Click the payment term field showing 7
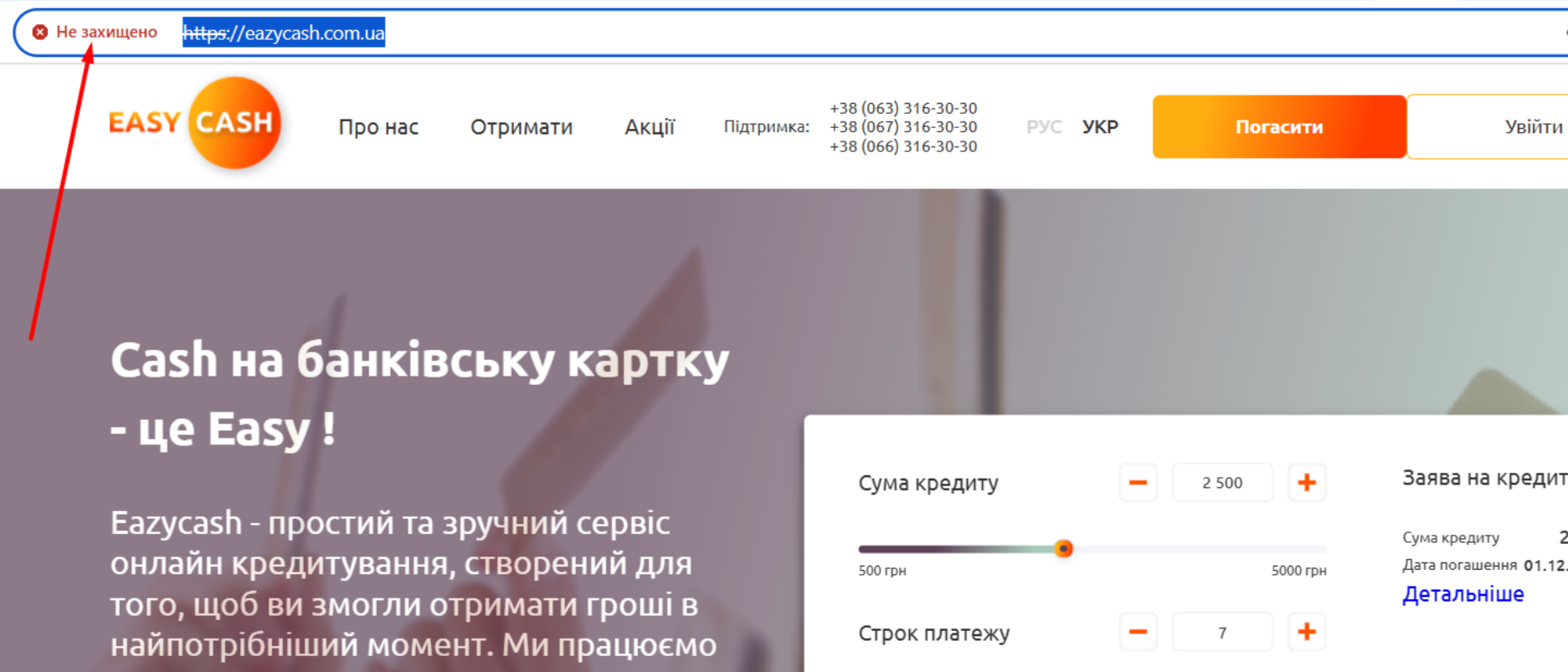This screenshot has width=1568, height=672. 1222,632
